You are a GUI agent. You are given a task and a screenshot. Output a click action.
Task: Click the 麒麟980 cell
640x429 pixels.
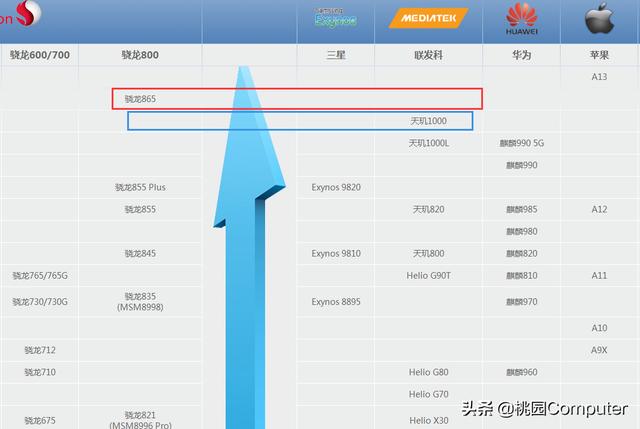tap(522, 231)
